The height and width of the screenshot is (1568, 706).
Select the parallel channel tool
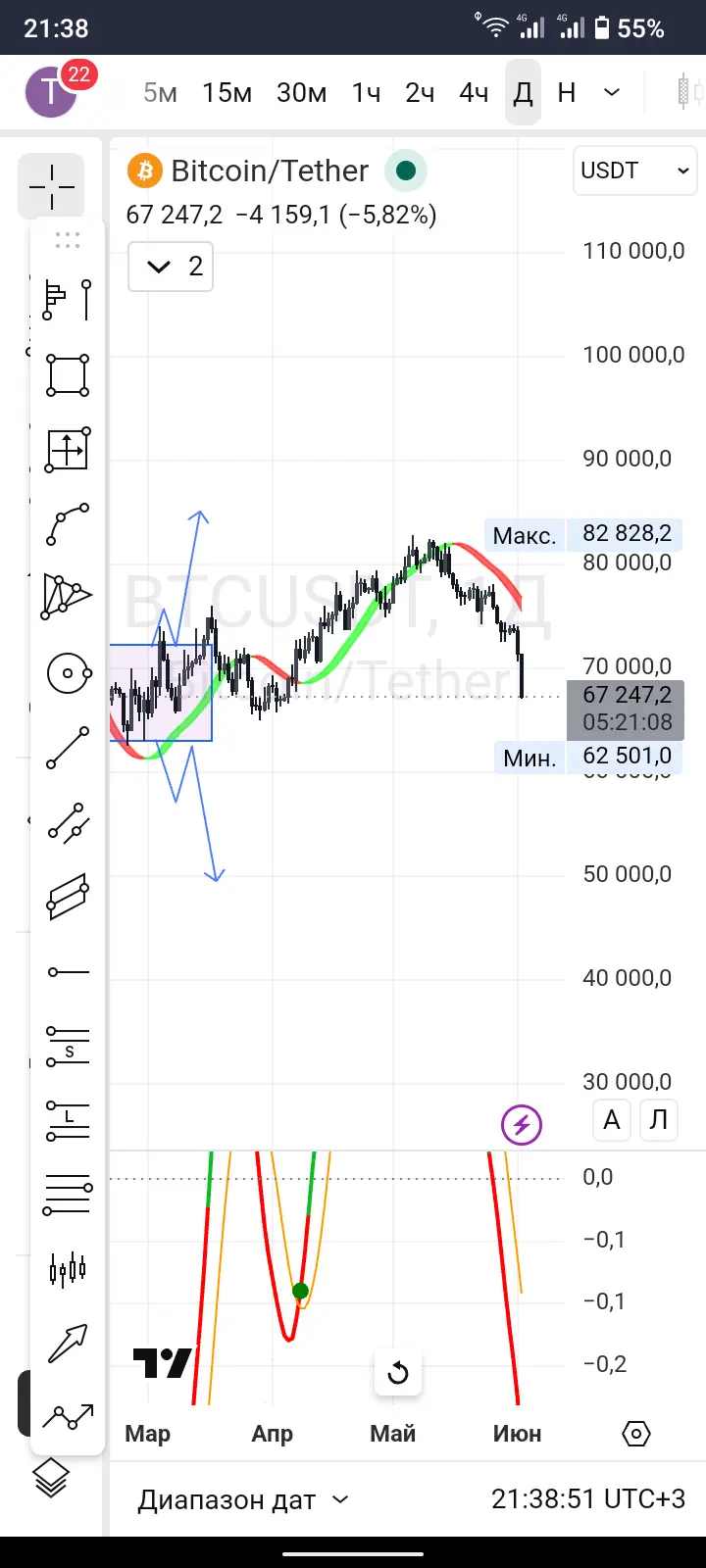(x=69, y=897)
